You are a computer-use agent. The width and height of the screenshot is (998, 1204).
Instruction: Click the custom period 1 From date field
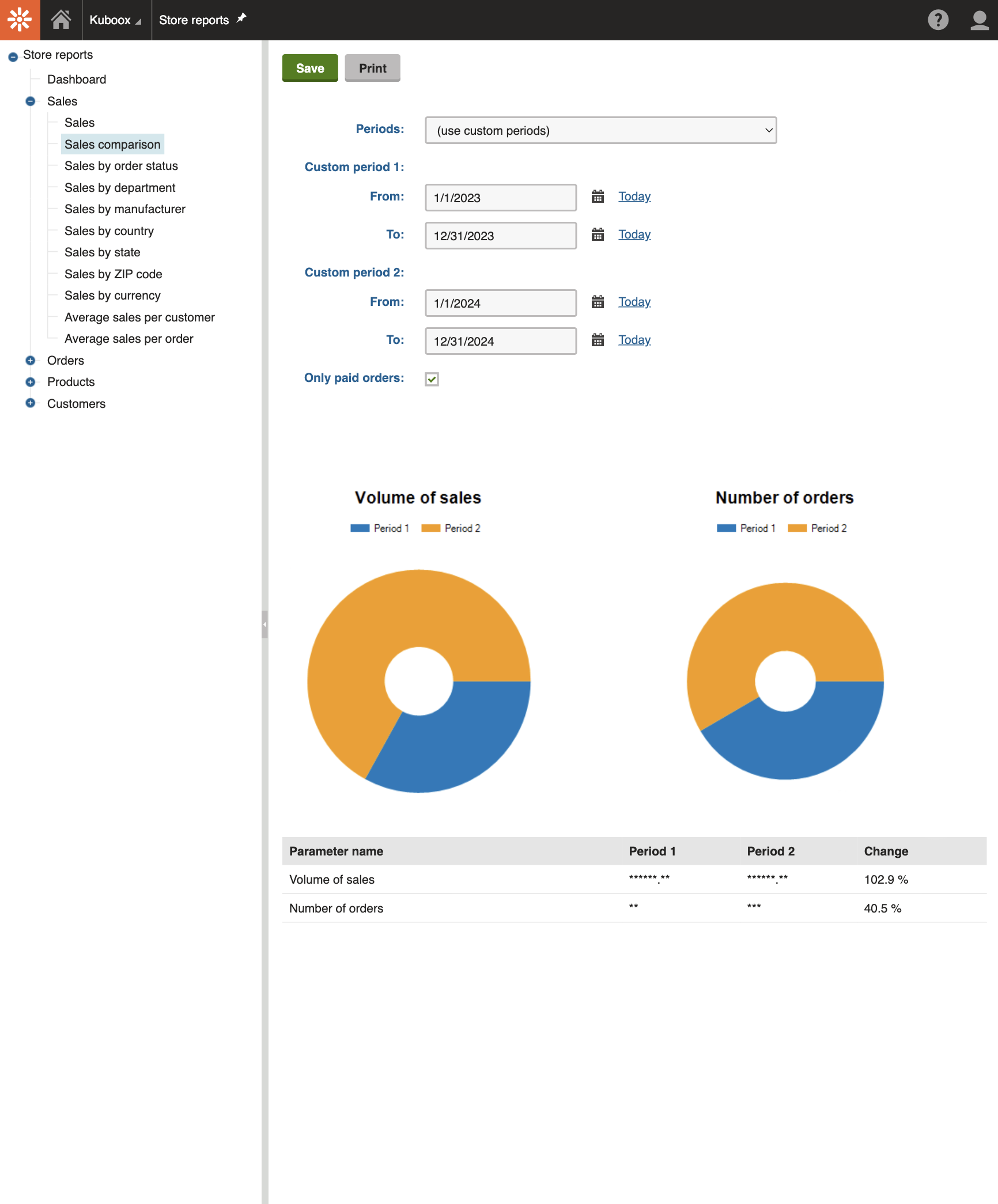tap(500, 198)
